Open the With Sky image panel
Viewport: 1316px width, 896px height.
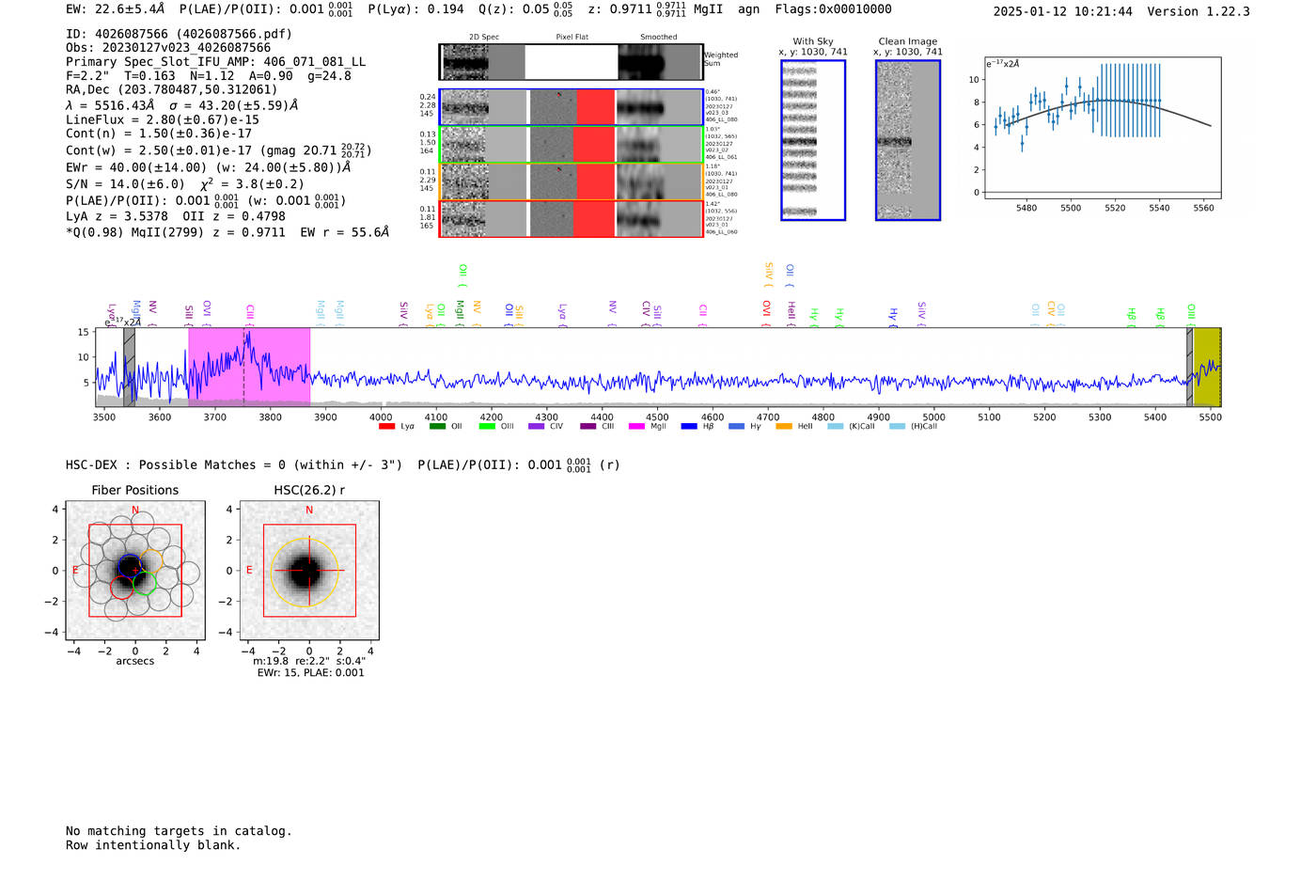[813, 140]
